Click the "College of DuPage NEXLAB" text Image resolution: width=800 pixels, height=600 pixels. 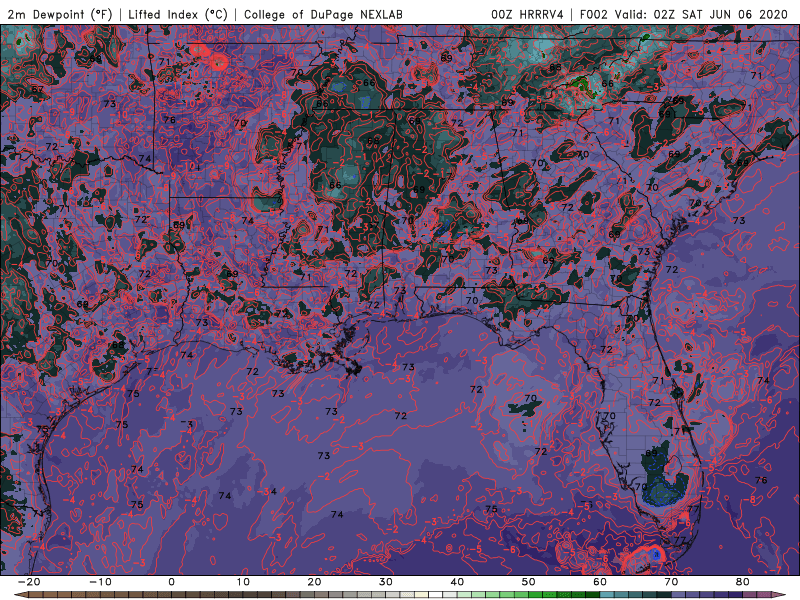(x=323, y=15)
